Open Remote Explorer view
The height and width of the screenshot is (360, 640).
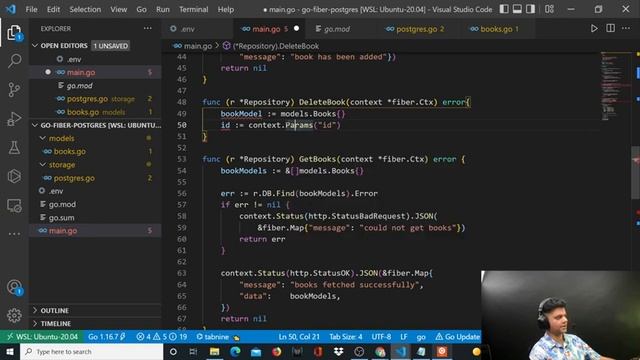[x=14, y=205]
